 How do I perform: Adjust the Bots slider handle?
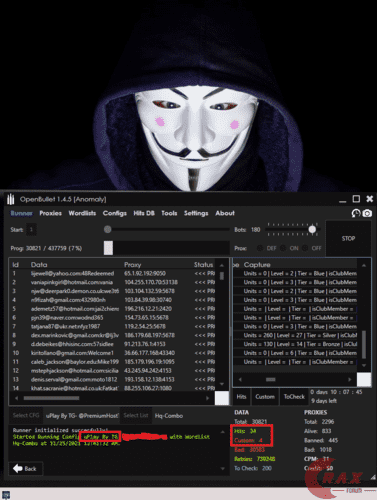pos(312,229)
